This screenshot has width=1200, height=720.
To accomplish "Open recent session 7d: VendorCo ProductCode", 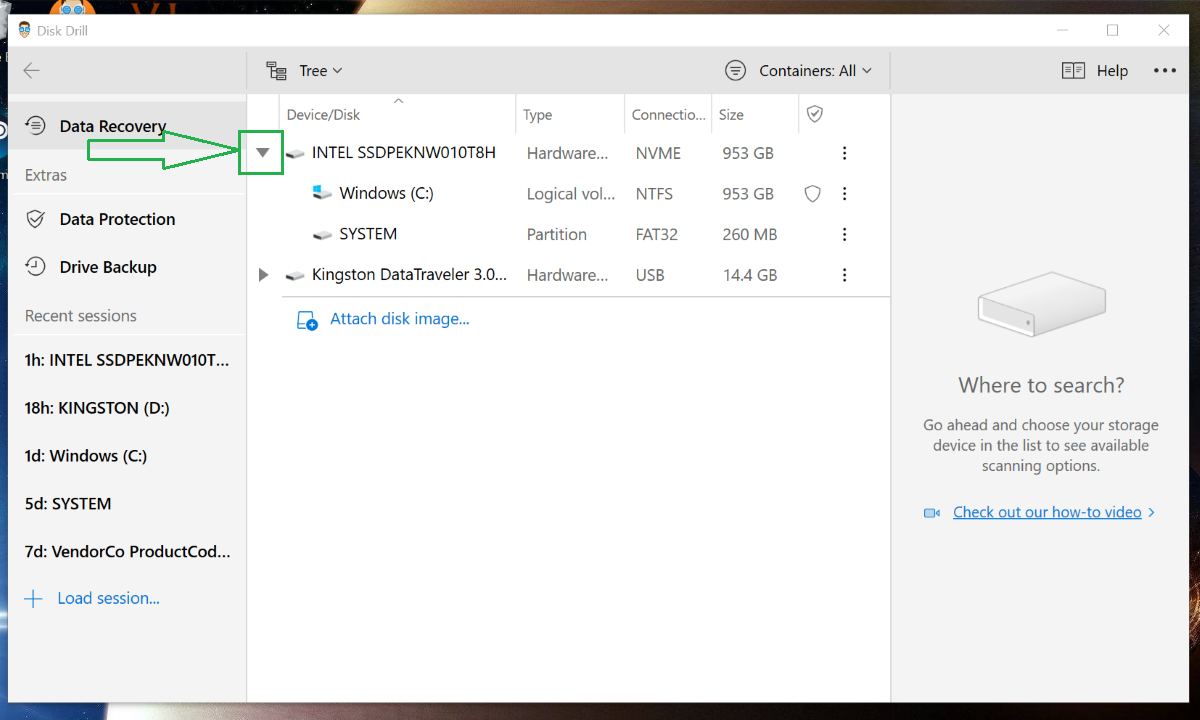I will (x=127, y=552).
